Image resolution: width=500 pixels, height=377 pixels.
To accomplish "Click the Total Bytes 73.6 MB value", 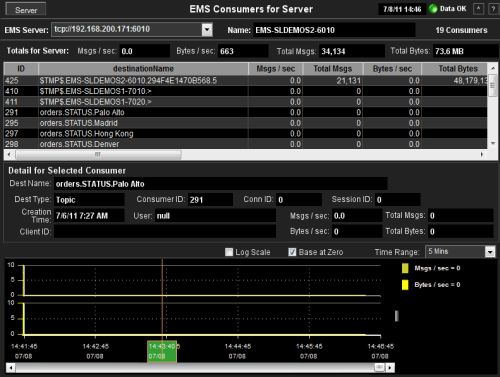I will coord(466,51).
